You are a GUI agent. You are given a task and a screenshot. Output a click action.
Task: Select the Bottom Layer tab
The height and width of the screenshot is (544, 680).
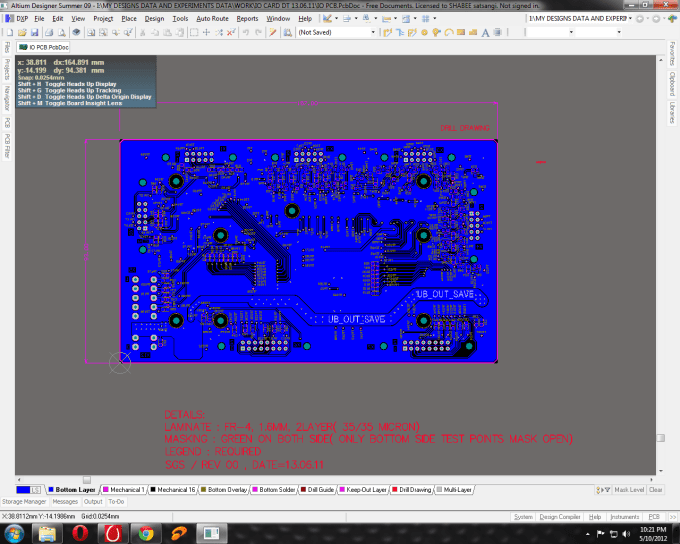[72, 490]
